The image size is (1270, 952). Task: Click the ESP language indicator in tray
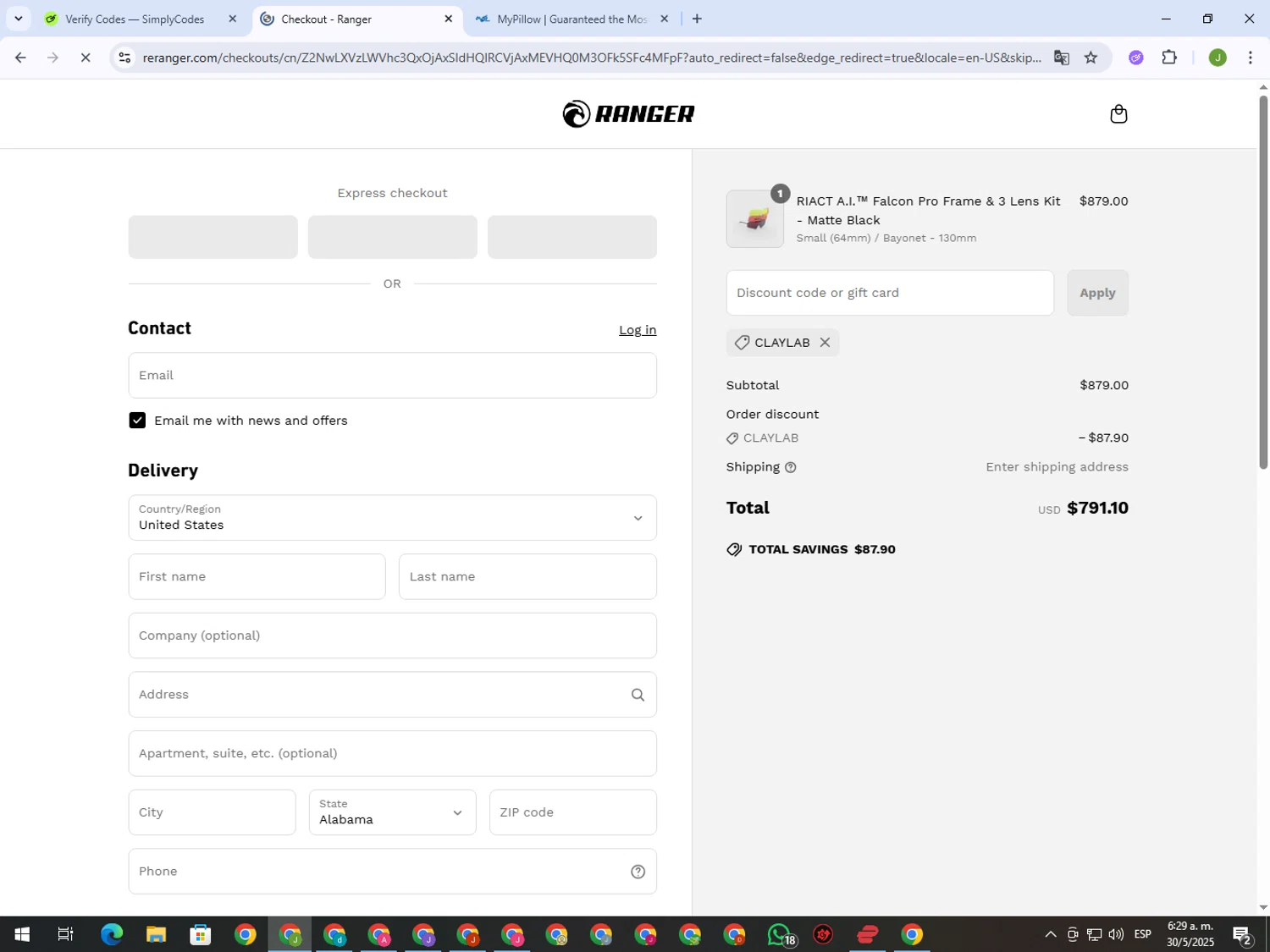pos(1142,934)
